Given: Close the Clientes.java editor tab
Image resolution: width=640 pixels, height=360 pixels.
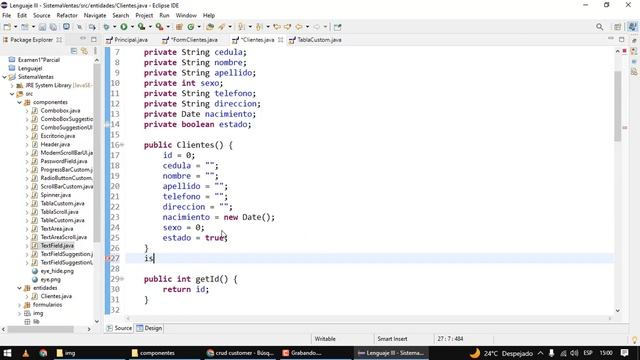Looking at the screenshot, I should point(280,40).
